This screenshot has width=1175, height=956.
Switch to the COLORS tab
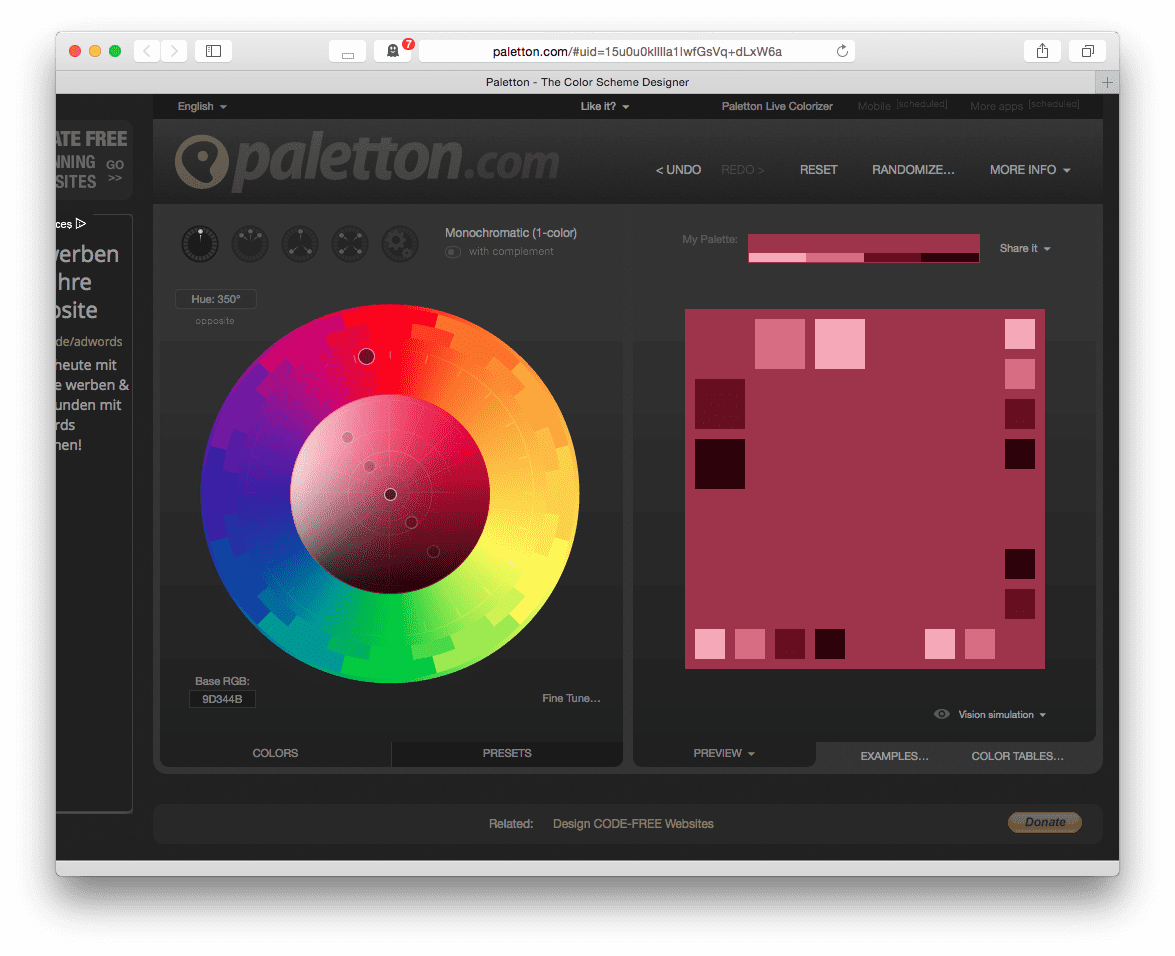[x=275, y=753]
